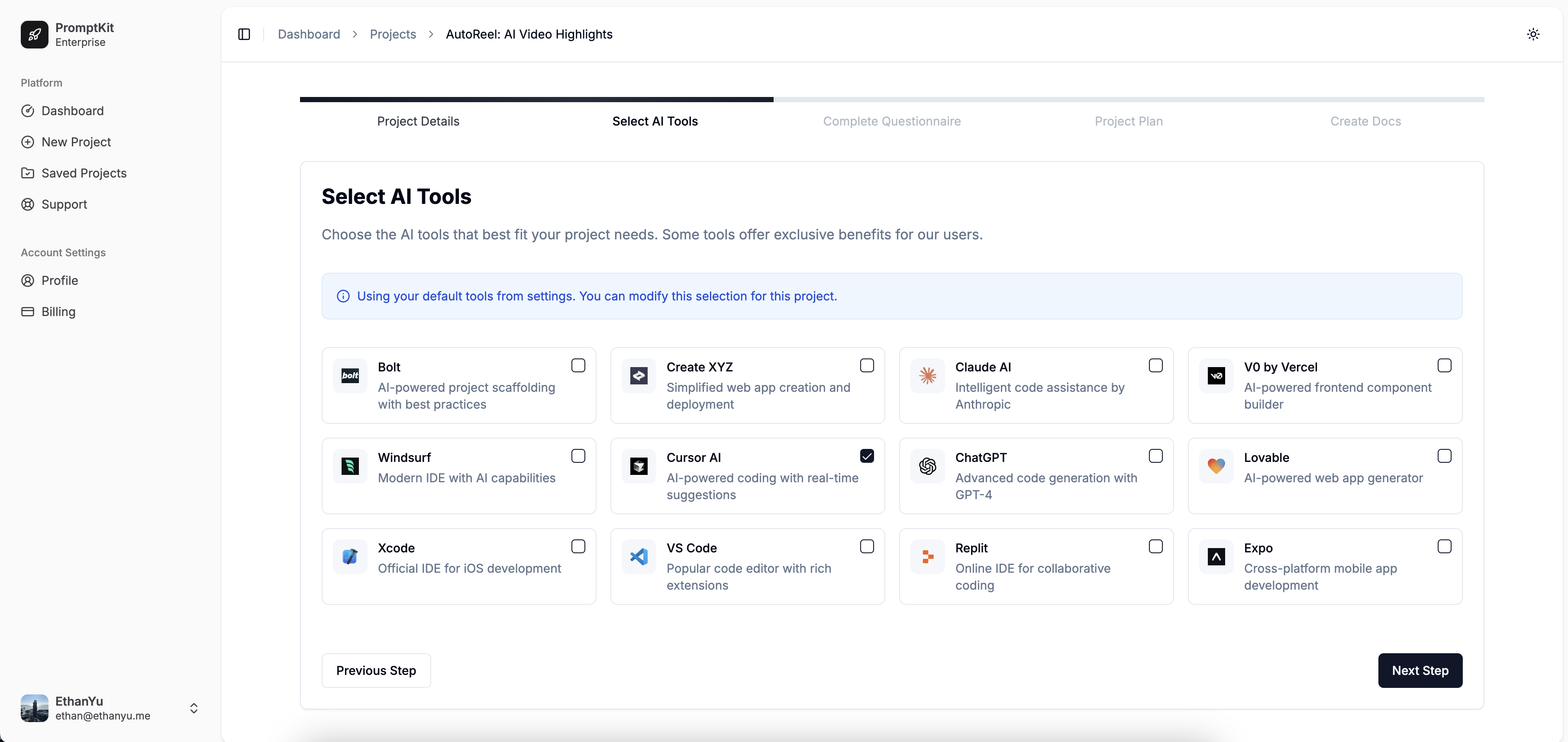The width and height of the screenshot is (1568, 742).
Task: Click the Previous Step button
Action: click(376, 670)
